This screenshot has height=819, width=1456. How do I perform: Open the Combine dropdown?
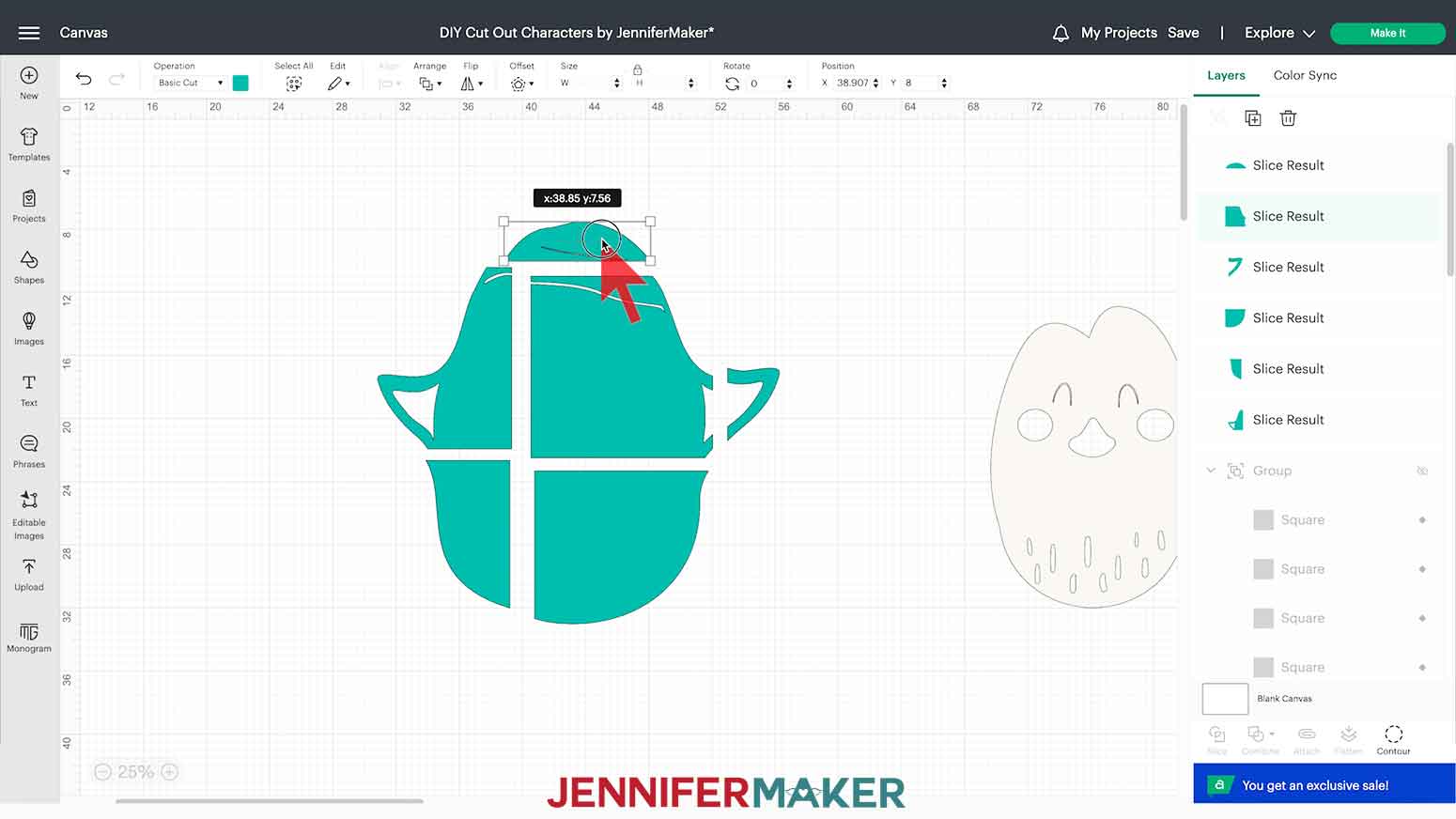[1260, 739]
